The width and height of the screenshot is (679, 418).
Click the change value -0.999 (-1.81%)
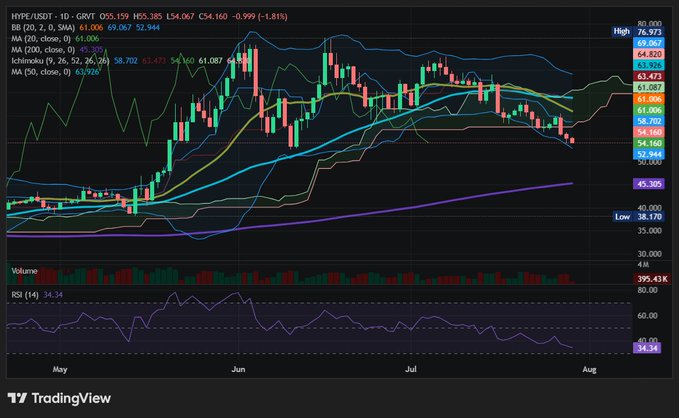coord(260,16)
